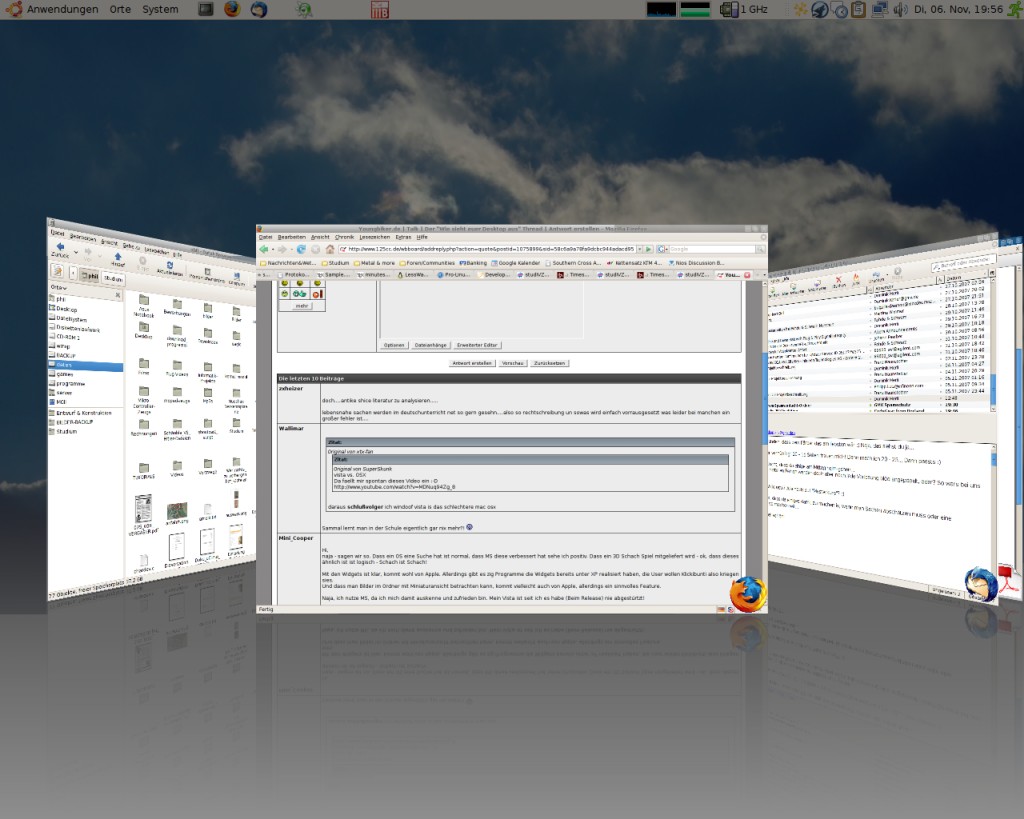Select BACKUP in the file manager sidebar
1024x819 pixels.
point(63,355)
